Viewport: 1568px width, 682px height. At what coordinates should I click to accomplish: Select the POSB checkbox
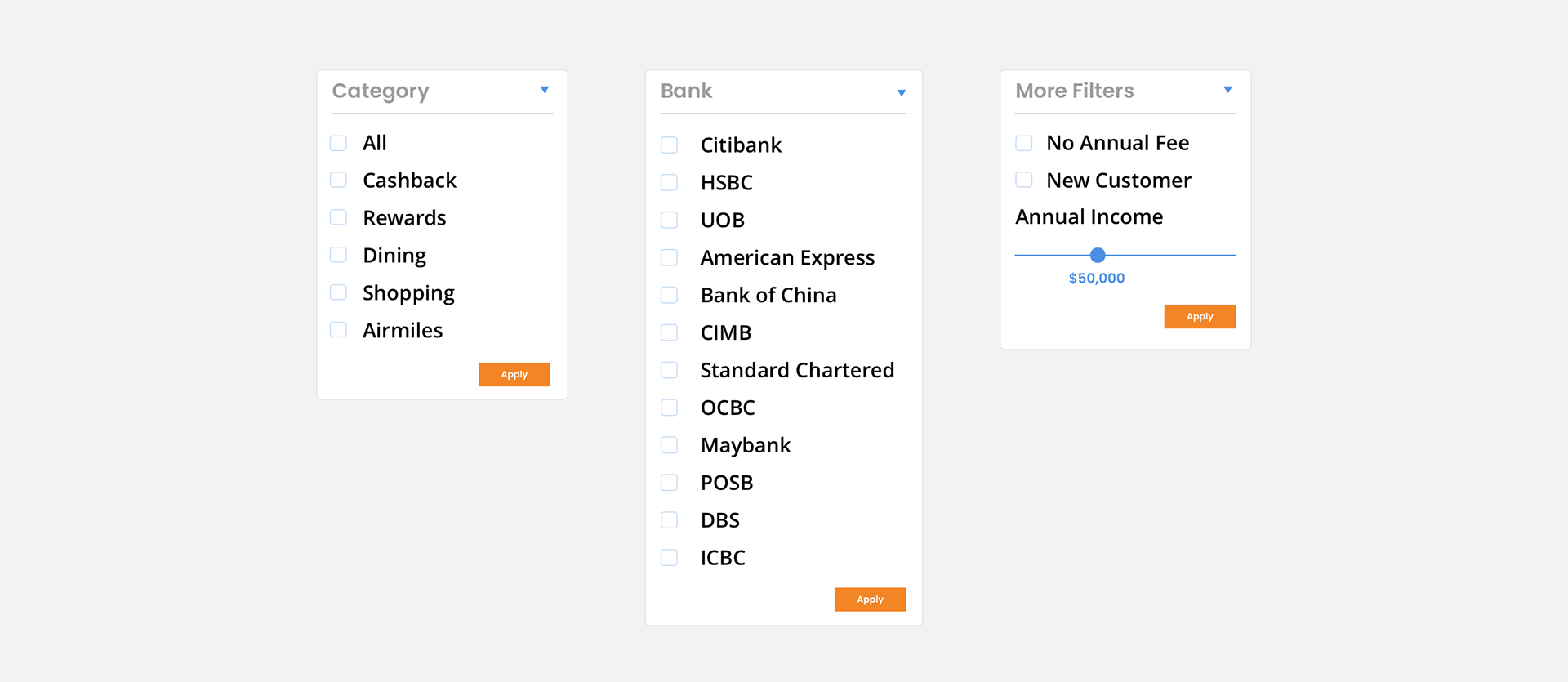coord(669,483)
